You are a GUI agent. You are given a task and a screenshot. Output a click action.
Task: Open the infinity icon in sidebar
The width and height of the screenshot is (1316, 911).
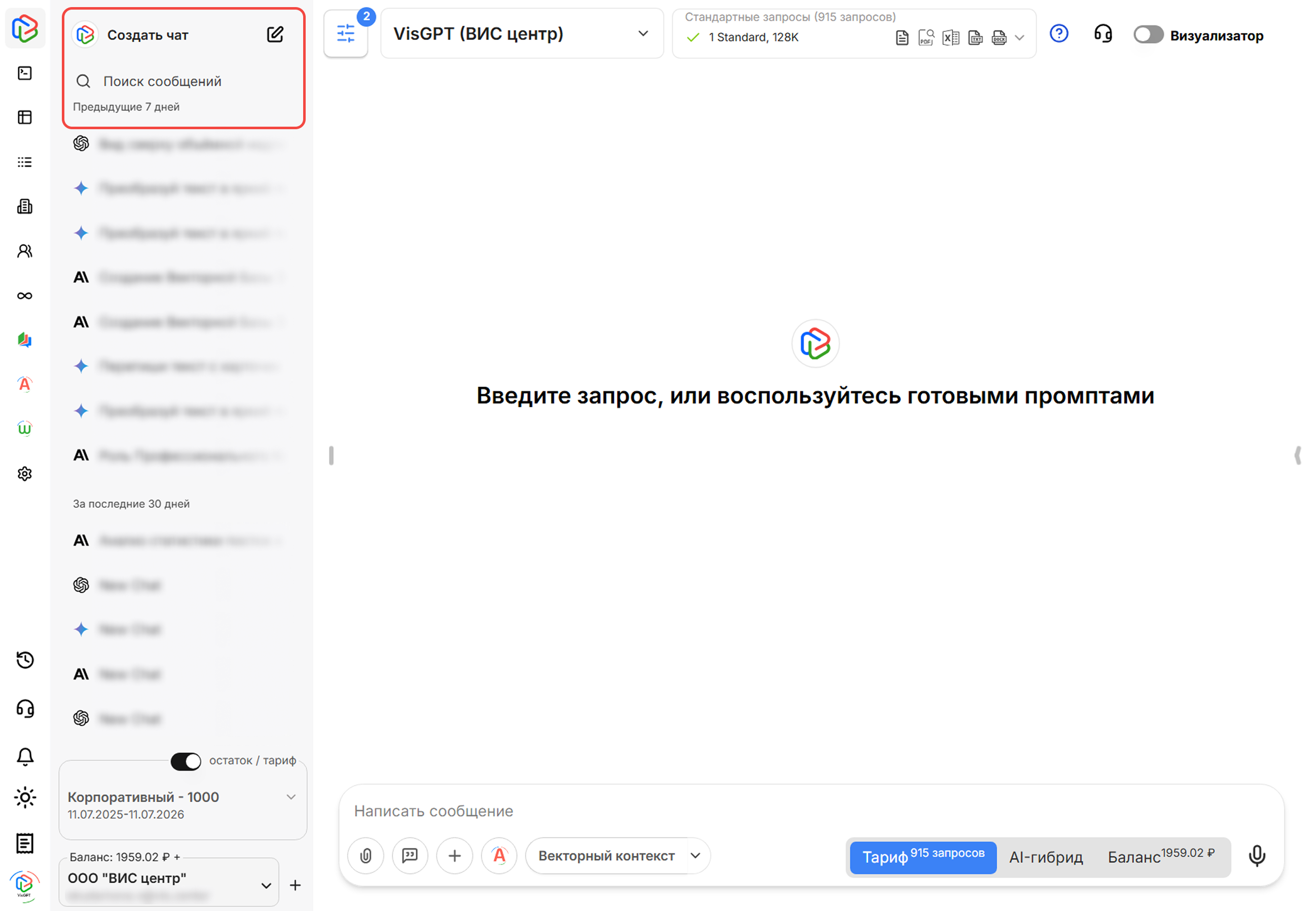(x=24, y=295)
